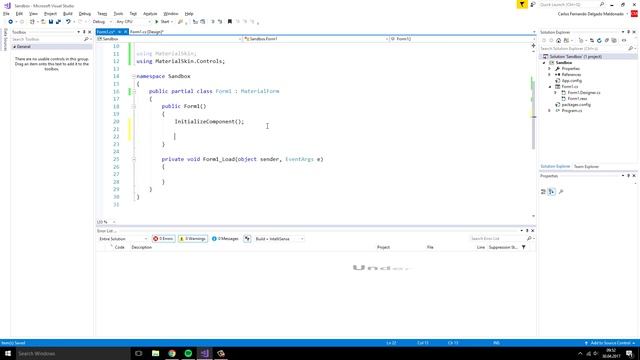
Task: Open the Analyze menu
Action: pyautogui.click(x=150, y=13)
